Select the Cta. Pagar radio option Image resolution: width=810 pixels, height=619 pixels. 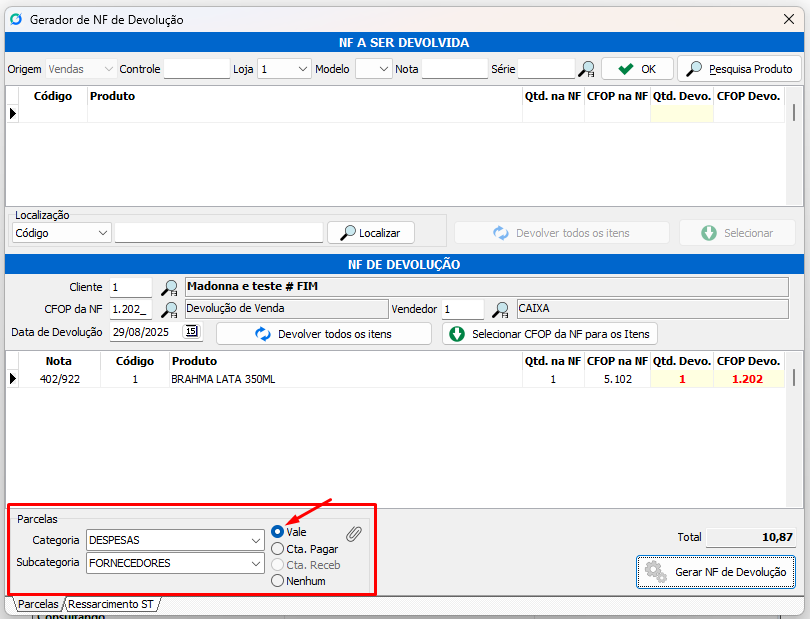click(x=278, y=548)
